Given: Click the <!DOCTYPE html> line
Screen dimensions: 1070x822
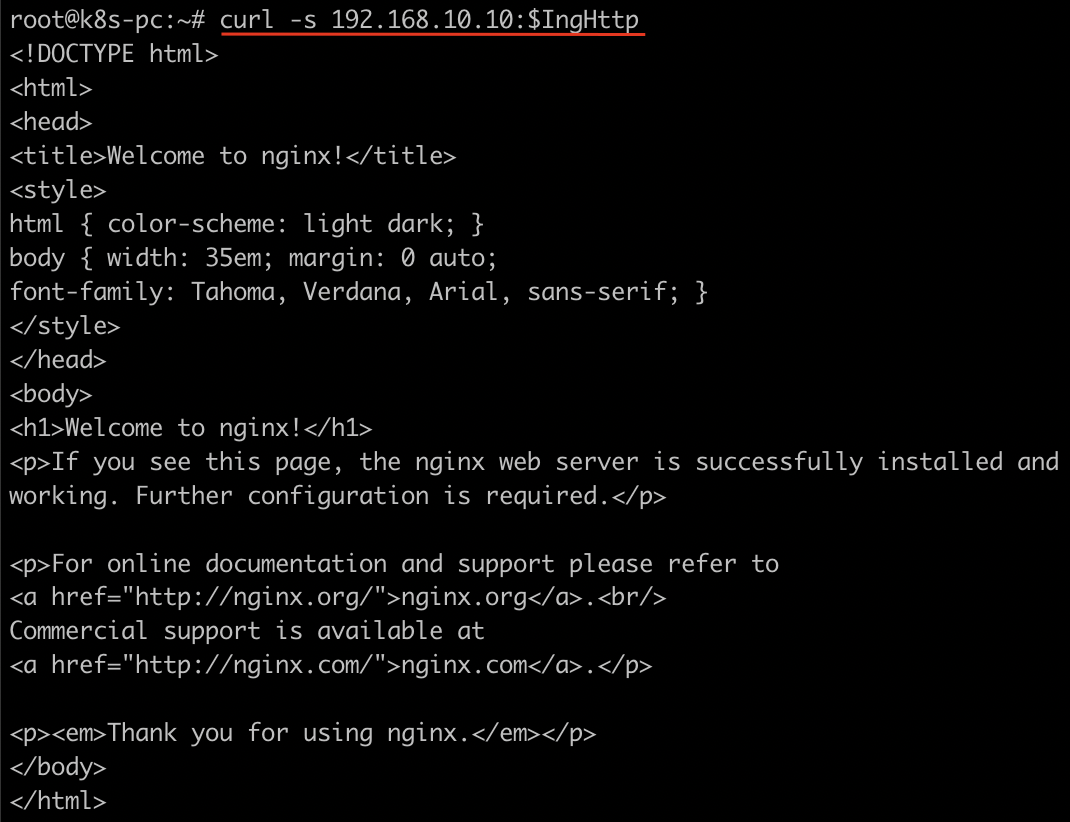Looking at the screenshot, I should point(113,54).
